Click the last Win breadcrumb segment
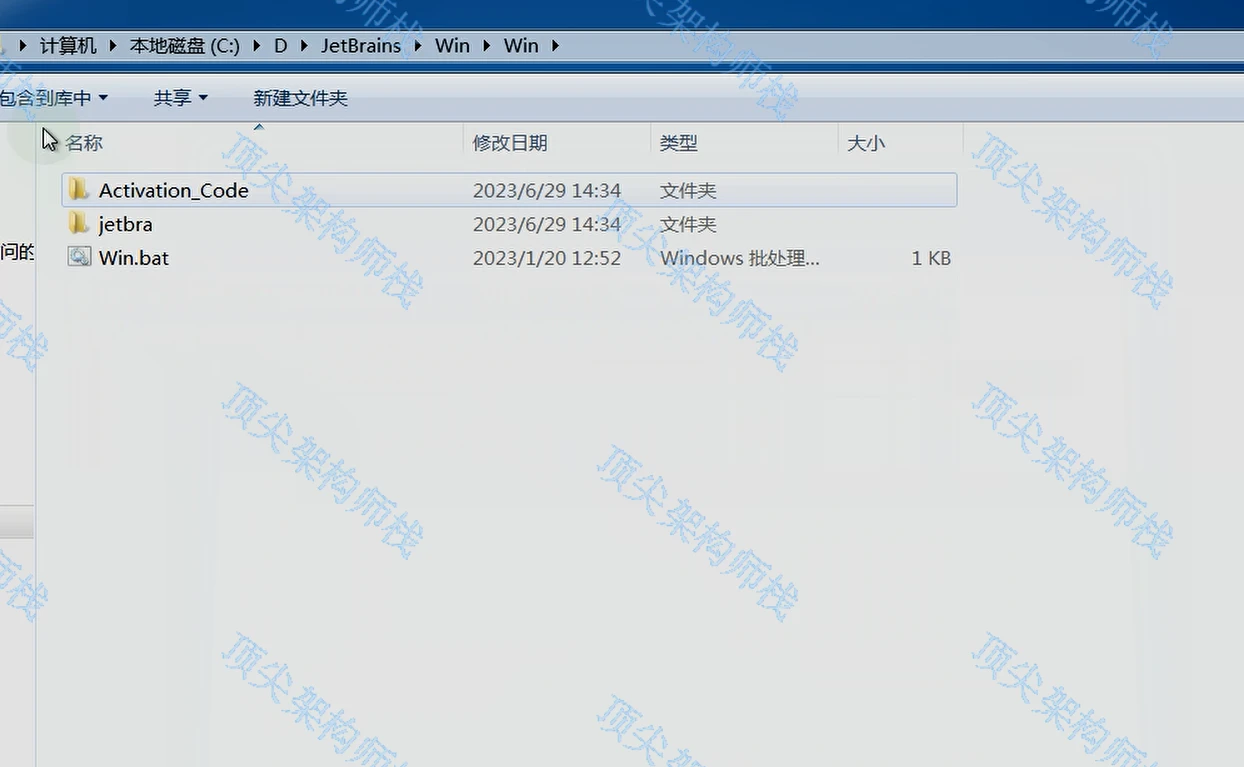 coord(521,45)
